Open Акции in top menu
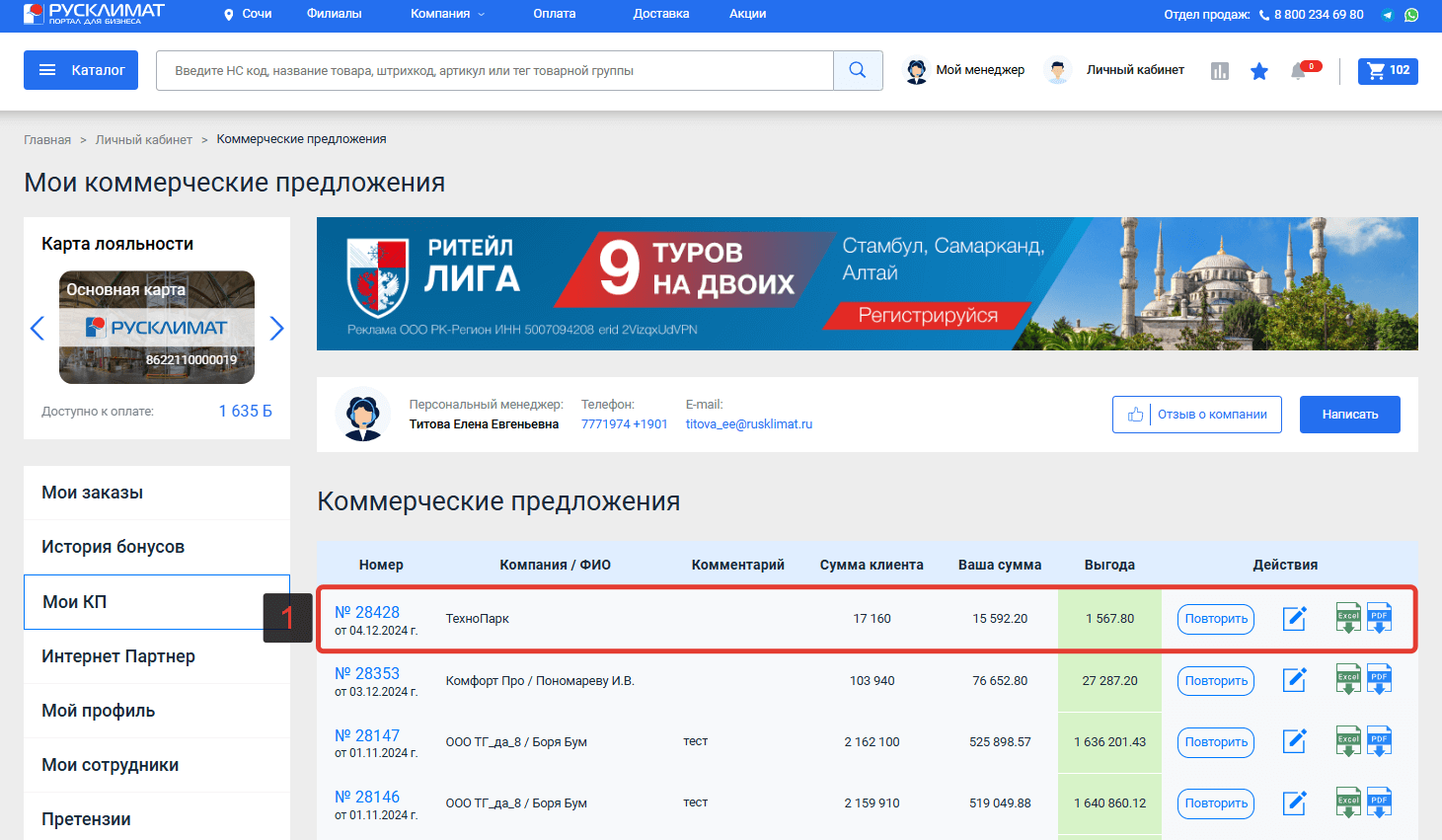 [x=748, y=14]
